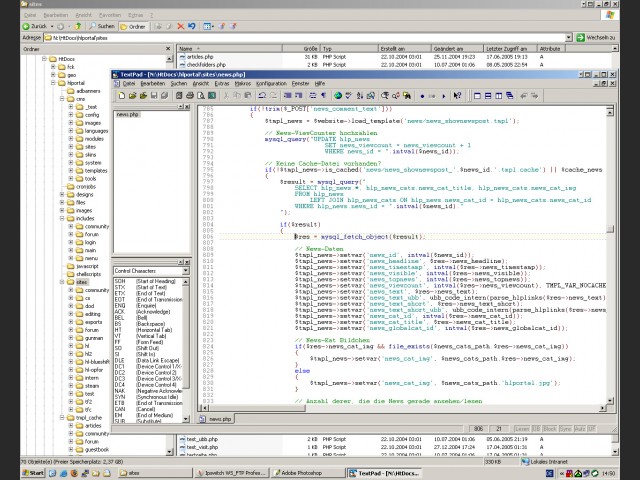640x480 pixels.
Task: Open TextPad's Fenster menu
Action: [300, 83]
